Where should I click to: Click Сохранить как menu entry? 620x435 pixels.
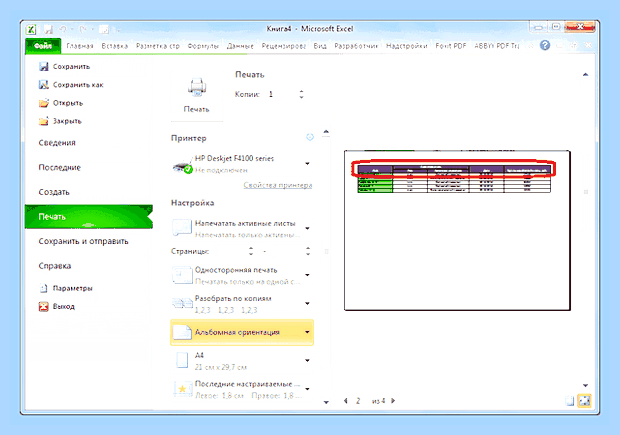[78, 85]
